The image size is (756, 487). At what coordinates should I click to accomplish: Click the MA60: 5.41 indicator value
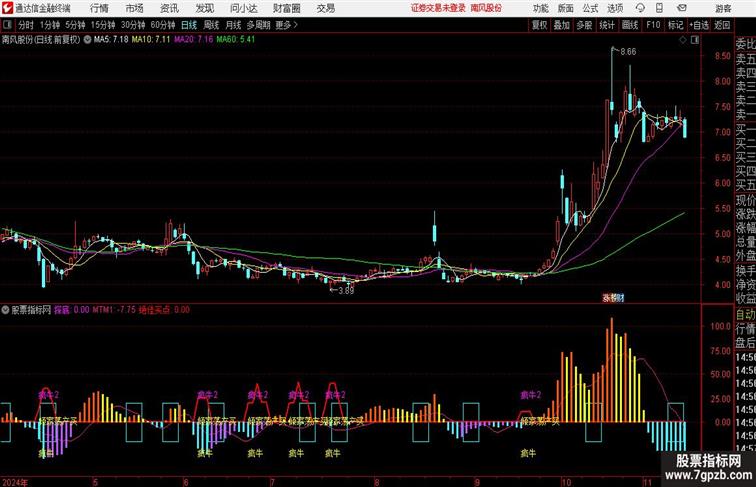236,40
